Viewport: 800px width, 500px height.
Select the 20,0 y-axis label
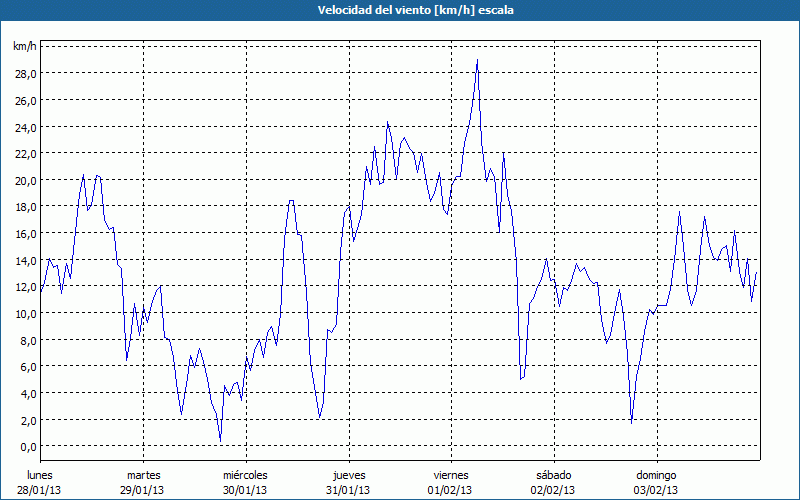pyautogui.click(x=25, y=180)
